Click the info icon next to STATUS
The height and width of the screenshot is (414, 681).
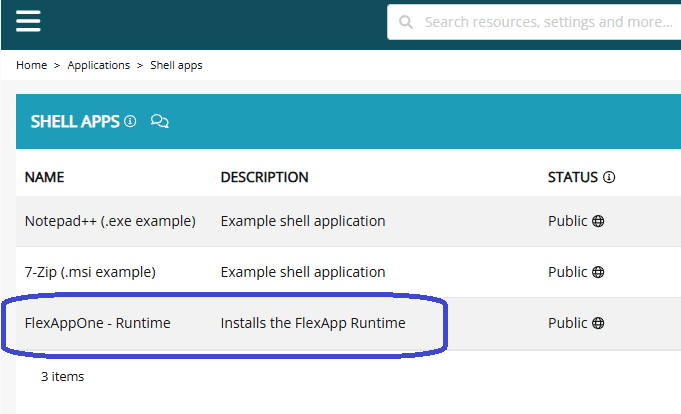pyautogui.click(x=609, y=177)
